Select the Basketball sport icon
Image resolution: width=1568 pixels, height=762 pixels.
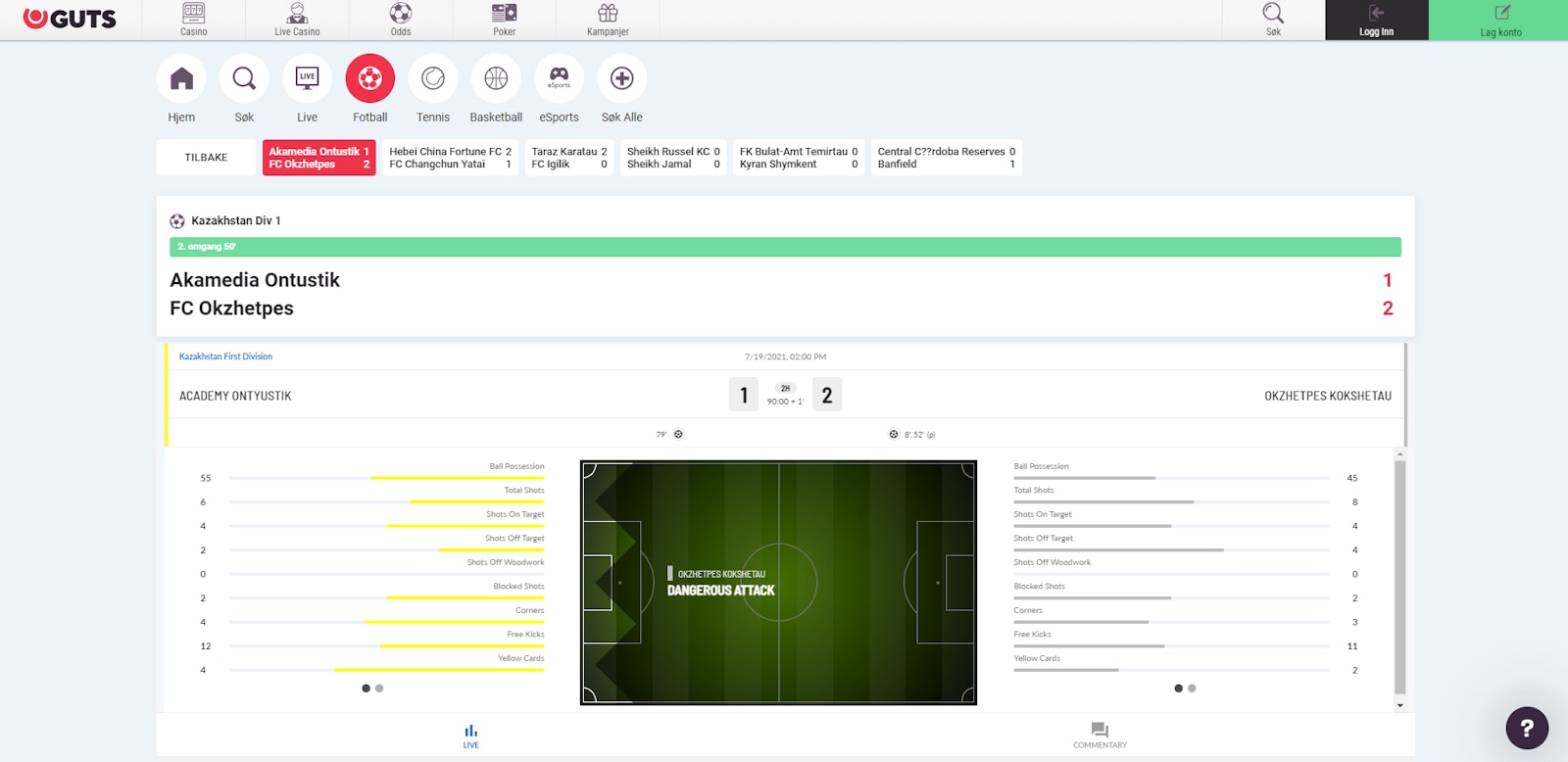(496, 79)
